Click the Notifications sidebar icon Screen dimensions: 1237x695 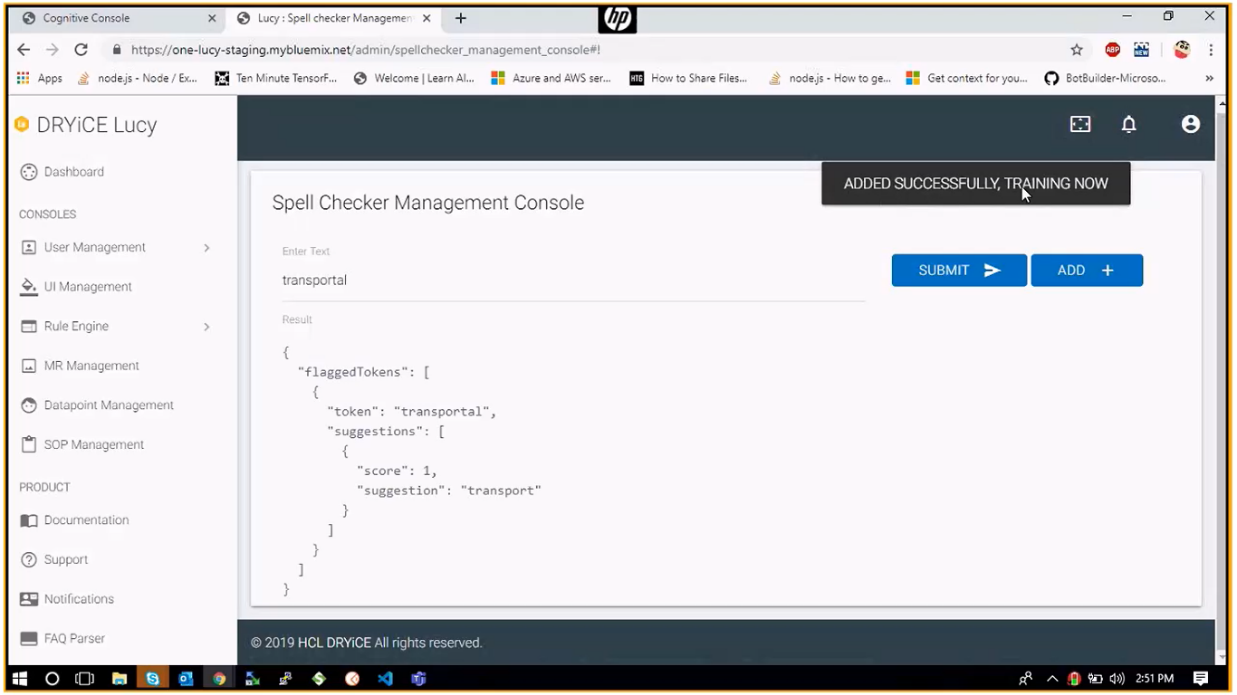29,599
